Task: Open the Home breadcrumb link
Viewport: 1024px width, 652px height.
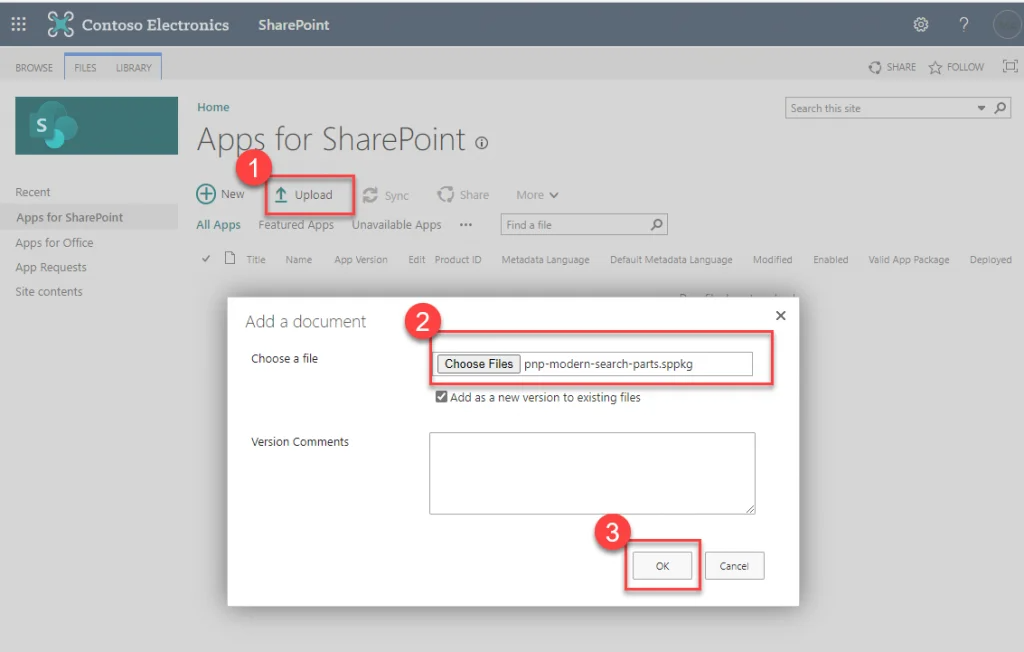Action: [214, 107]
